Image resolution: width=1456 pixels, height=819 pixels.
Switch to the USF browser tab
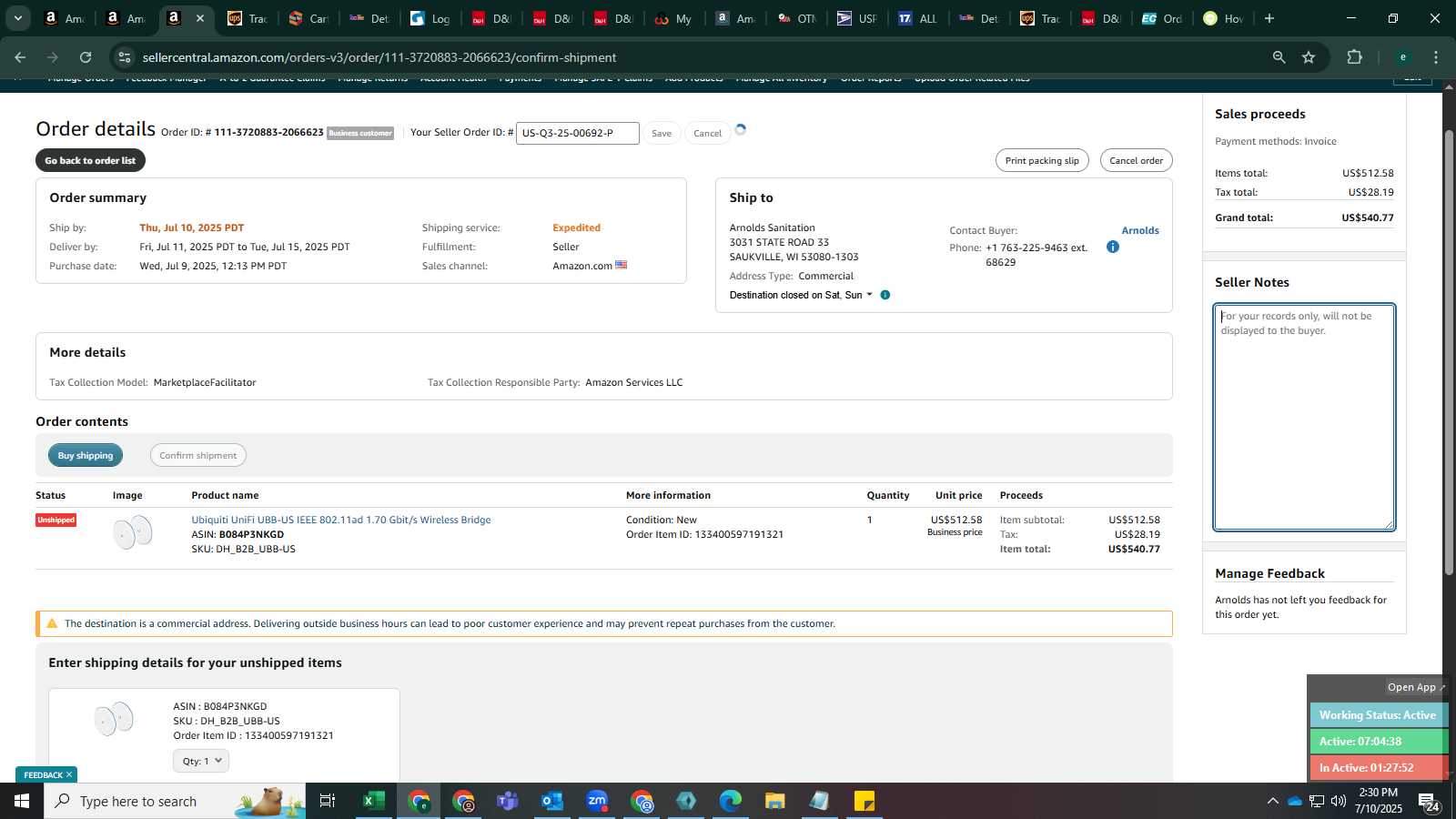(857, 18)
